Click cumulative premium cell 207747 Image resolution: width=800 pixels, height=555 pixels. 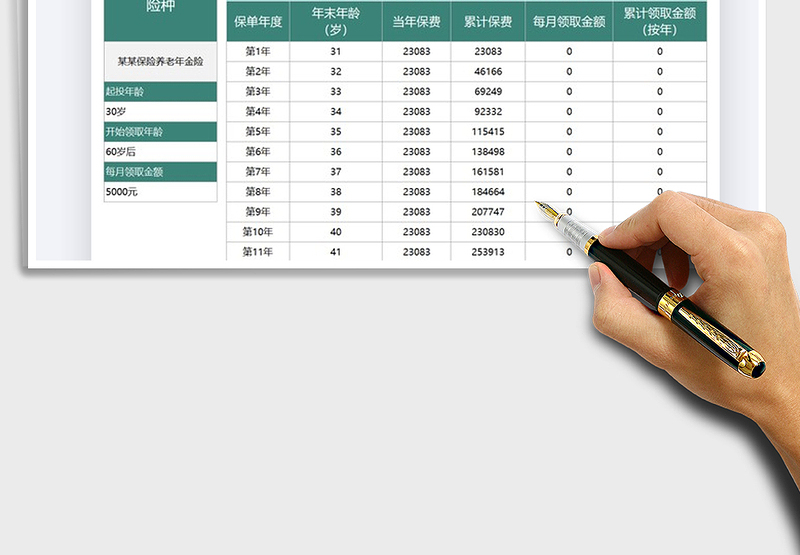tap(488, 212)
